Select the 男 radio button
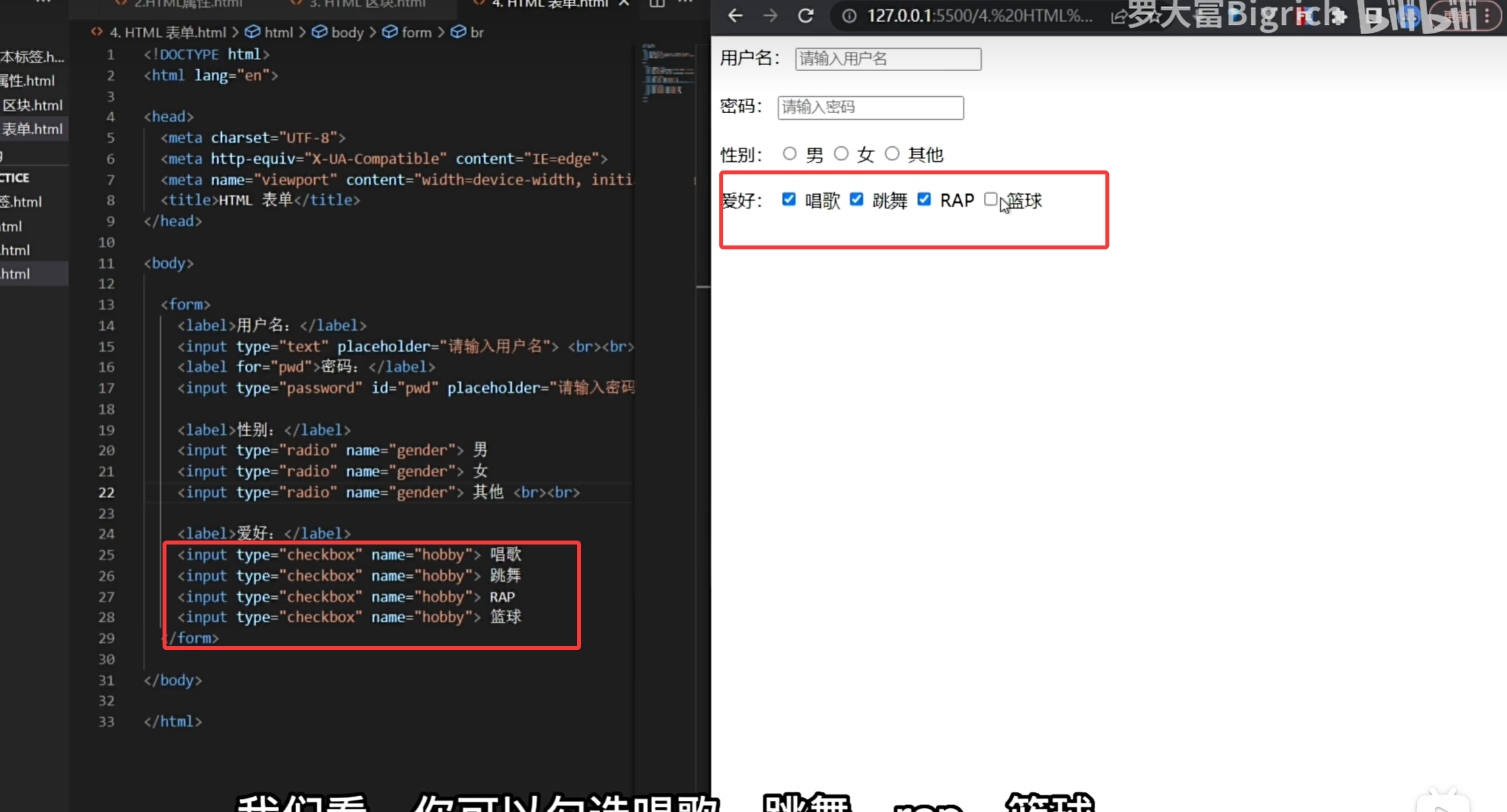Viewport: 1507px width, 812px height. click(x=790, y=154)
